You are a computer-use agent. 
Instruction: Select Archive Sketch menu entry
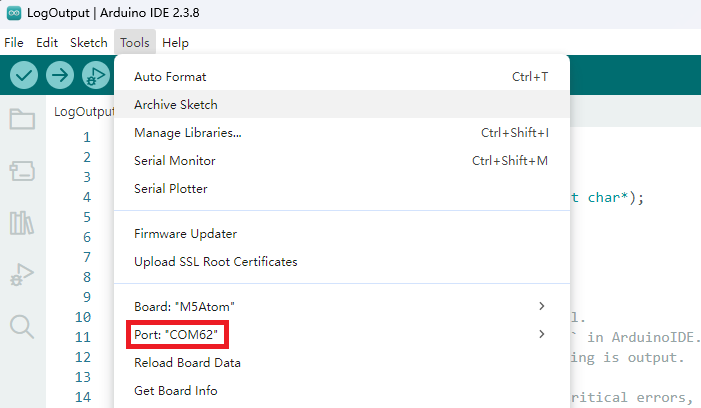pyautogui.click(x=175, y=104)
